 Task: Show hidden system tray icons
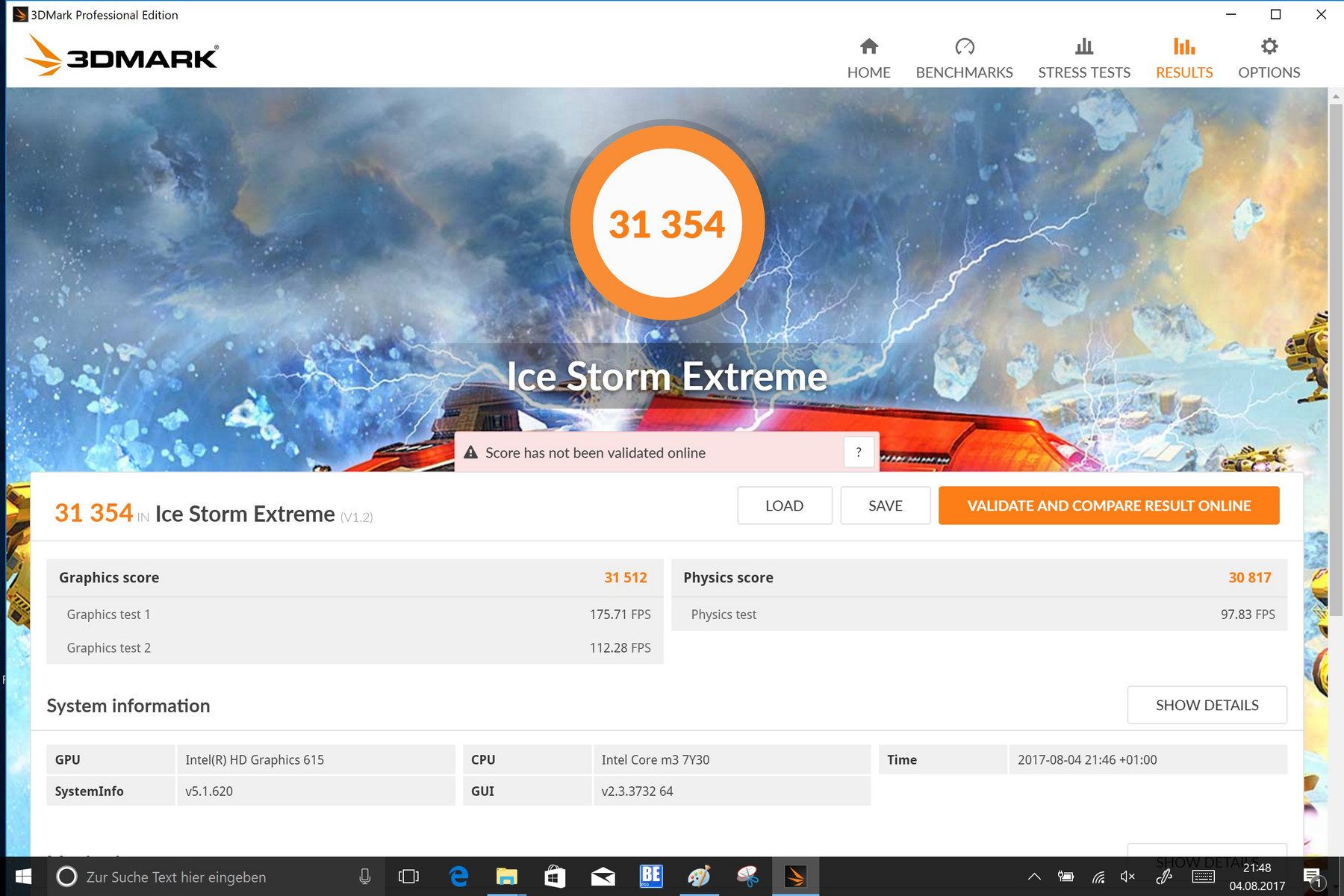click(1034, 877)
